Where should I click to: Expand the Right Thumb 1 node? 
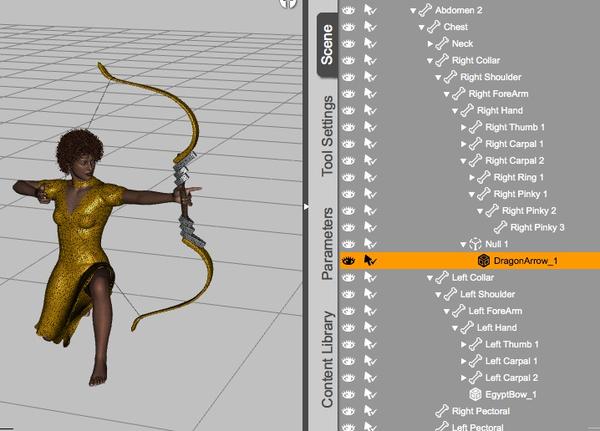(463, 127)
